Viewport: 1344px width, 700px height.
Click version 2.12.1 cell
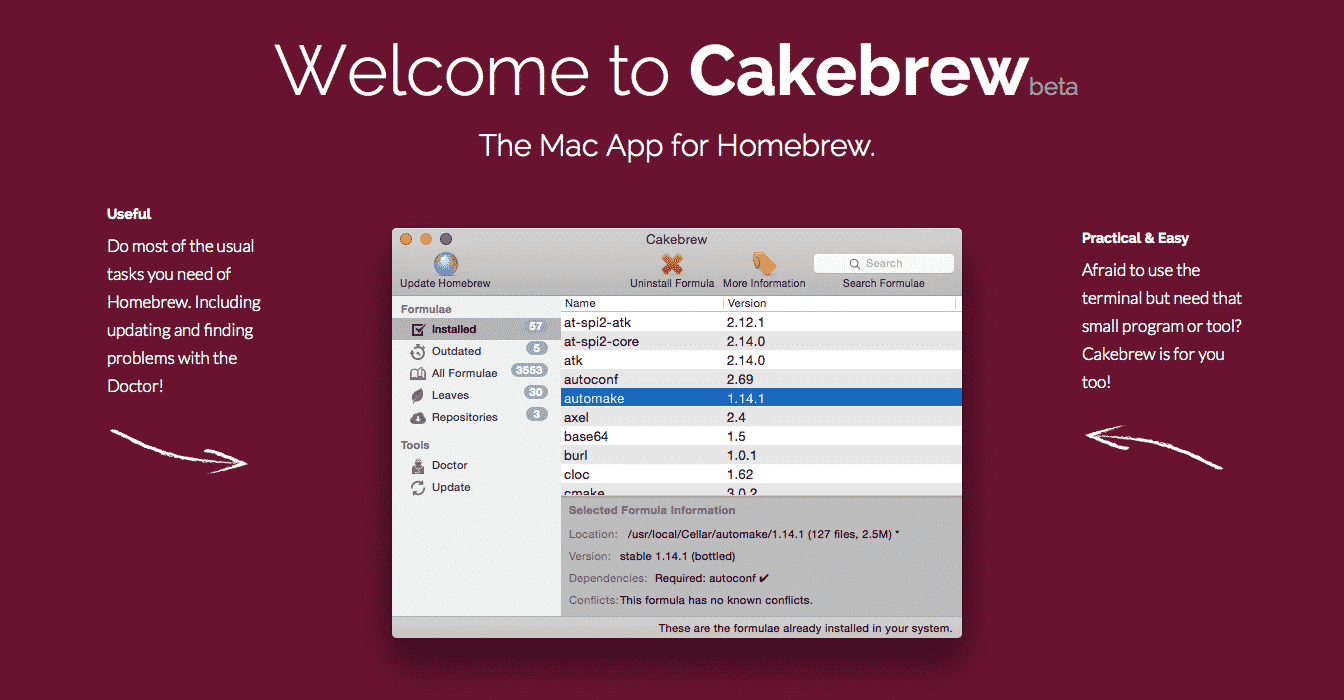[x=745, y=323]
